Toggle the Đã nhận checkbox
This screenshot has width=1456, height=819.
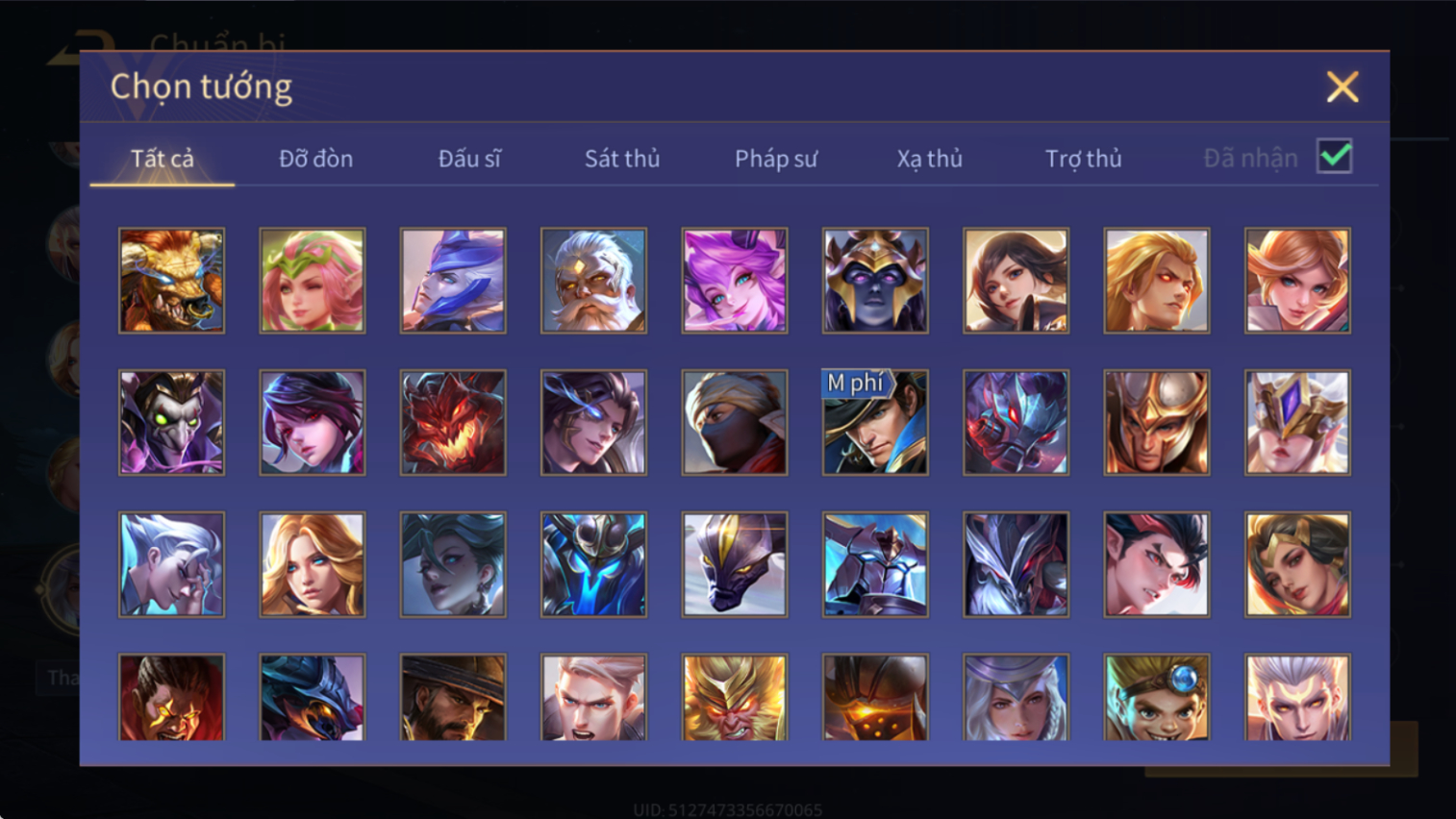1335,157
